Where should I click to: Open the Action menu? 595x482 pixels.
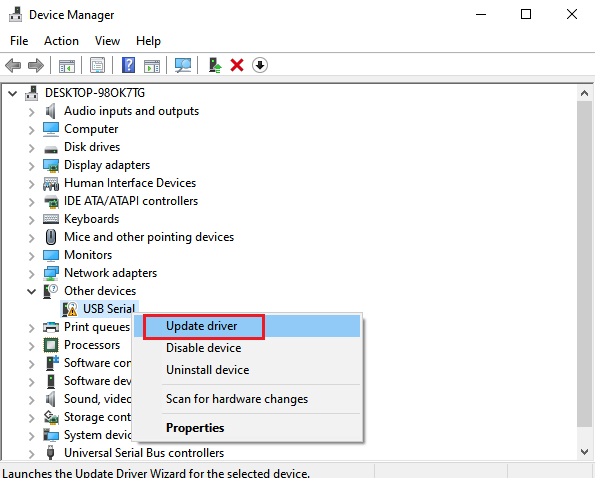(61, 41)
